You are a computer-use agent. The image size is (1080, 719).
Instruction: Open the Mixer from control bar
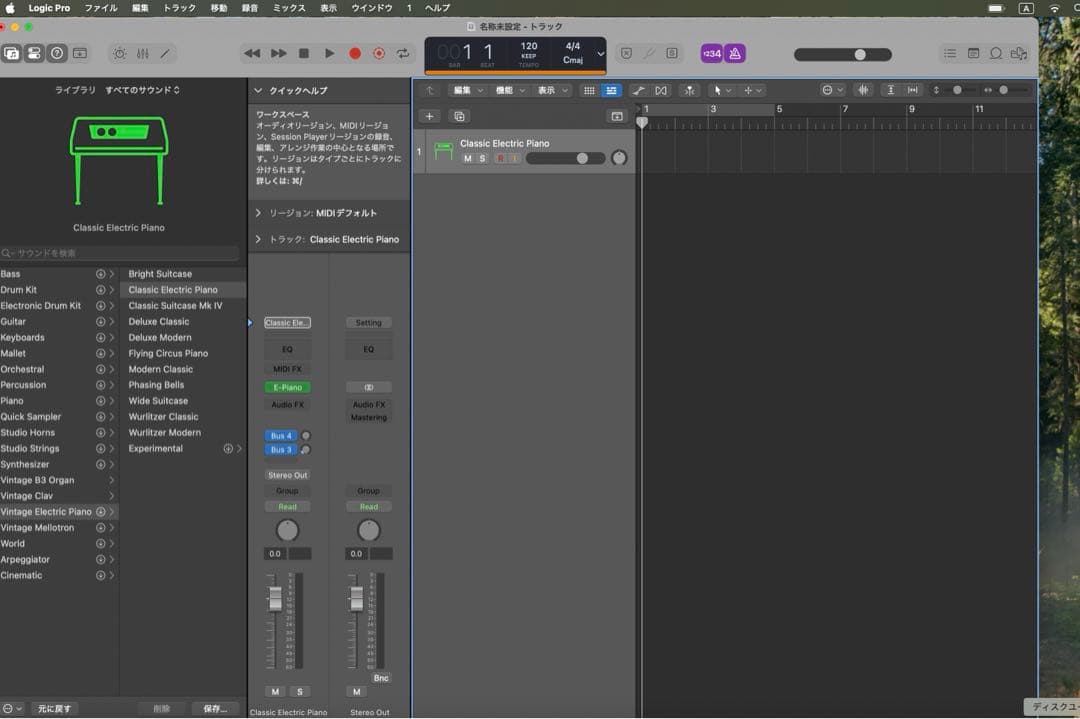tap(142, 54)
